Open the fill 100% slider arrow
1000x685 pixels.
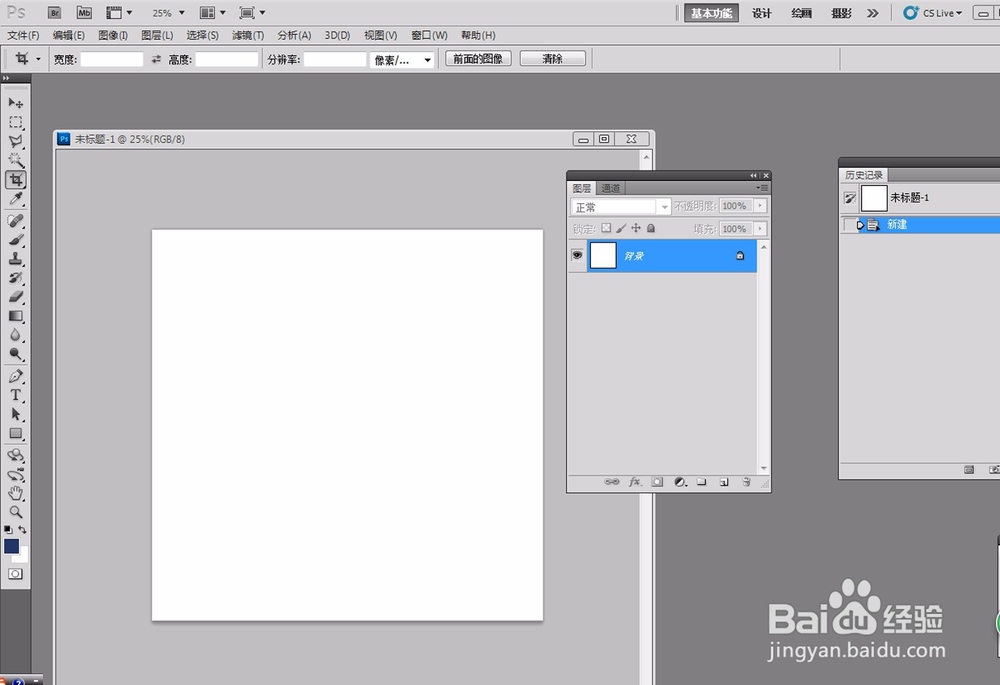[x=760, y=228]
